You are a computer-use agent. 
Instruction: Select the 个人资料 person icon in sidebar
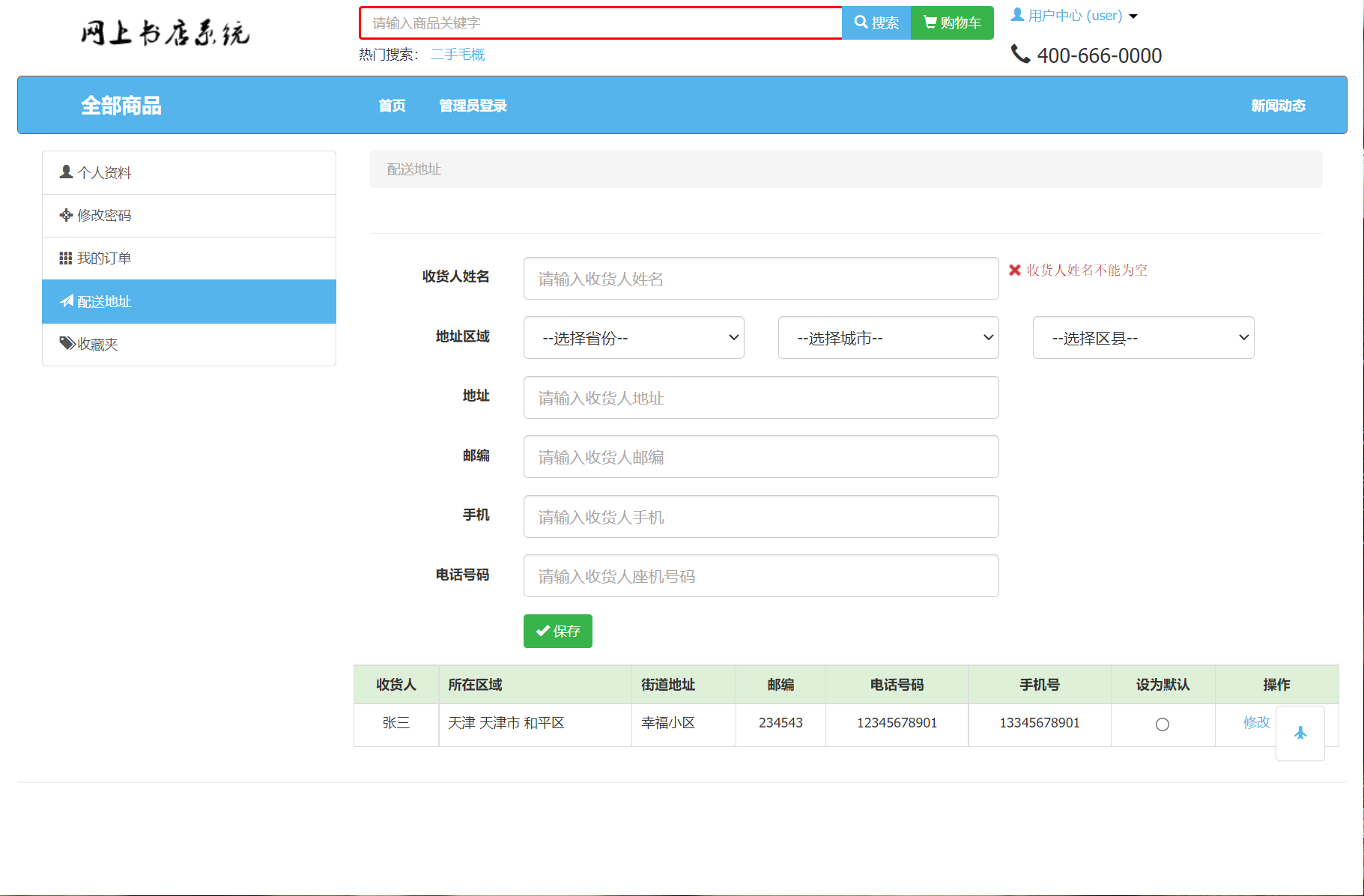click(x=66, y=172)
